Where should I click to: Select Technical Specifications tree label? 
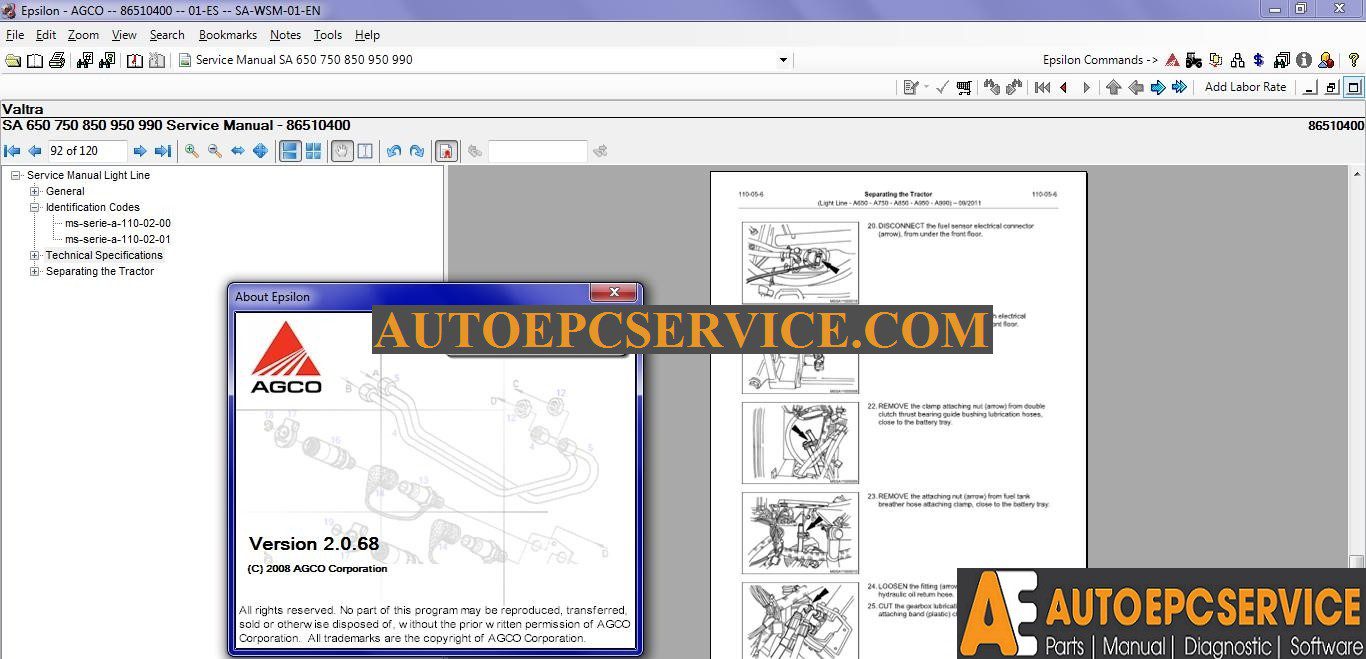pos(104,255)
